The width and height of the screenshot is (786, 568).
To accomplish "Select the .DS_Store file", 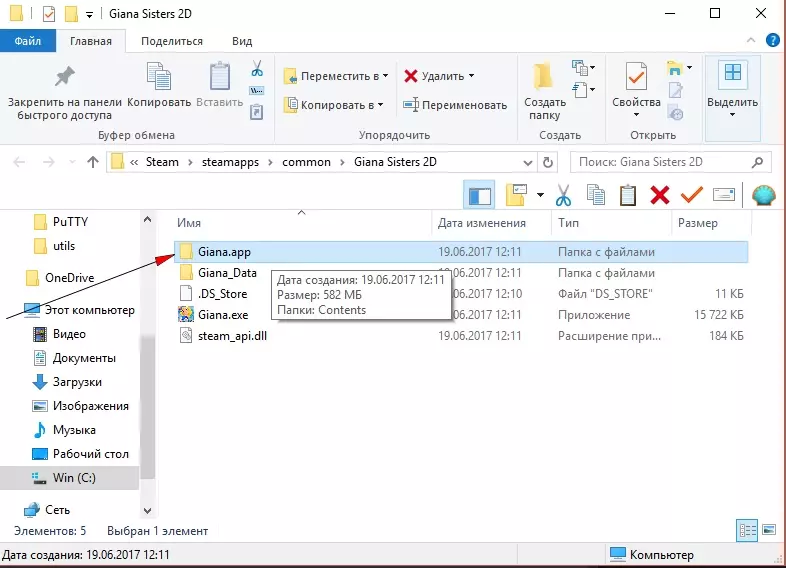I will (x=223, y=294).
